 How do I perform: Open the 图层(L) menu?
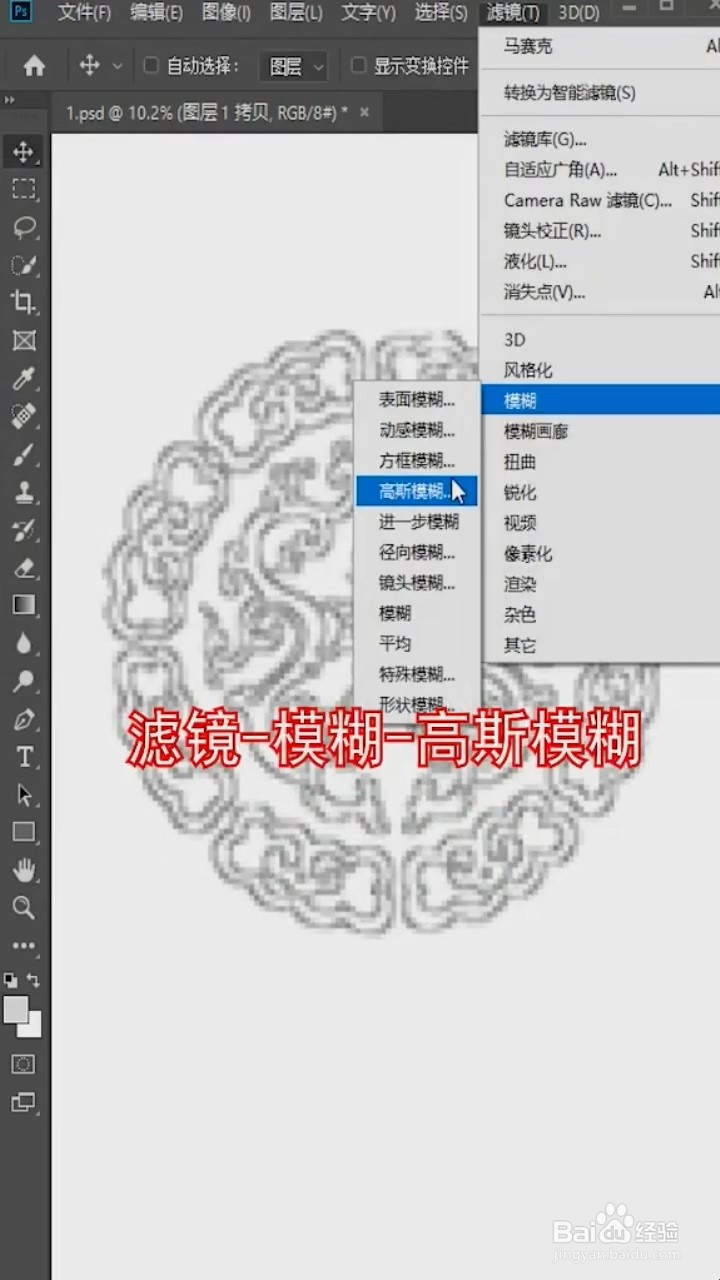[x=296, y=13]
